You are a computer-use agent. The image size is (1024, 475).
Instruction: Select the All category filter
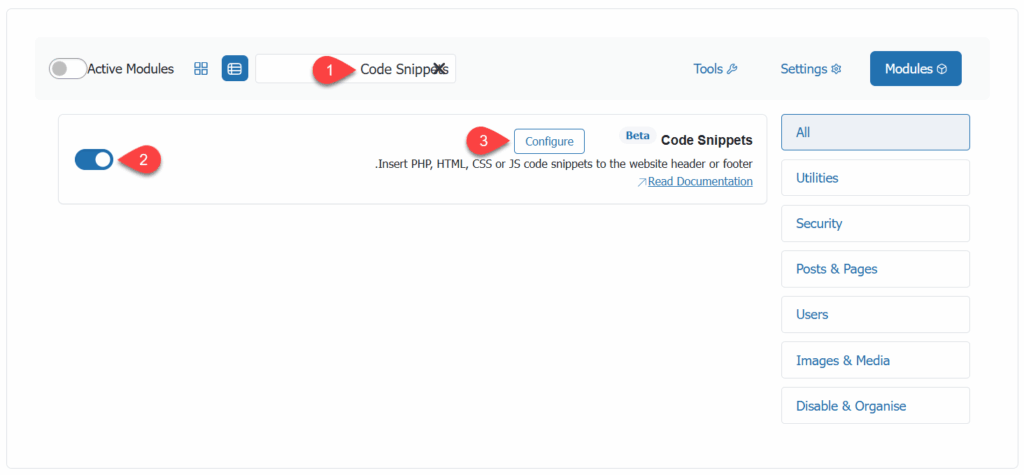(875, 133)
